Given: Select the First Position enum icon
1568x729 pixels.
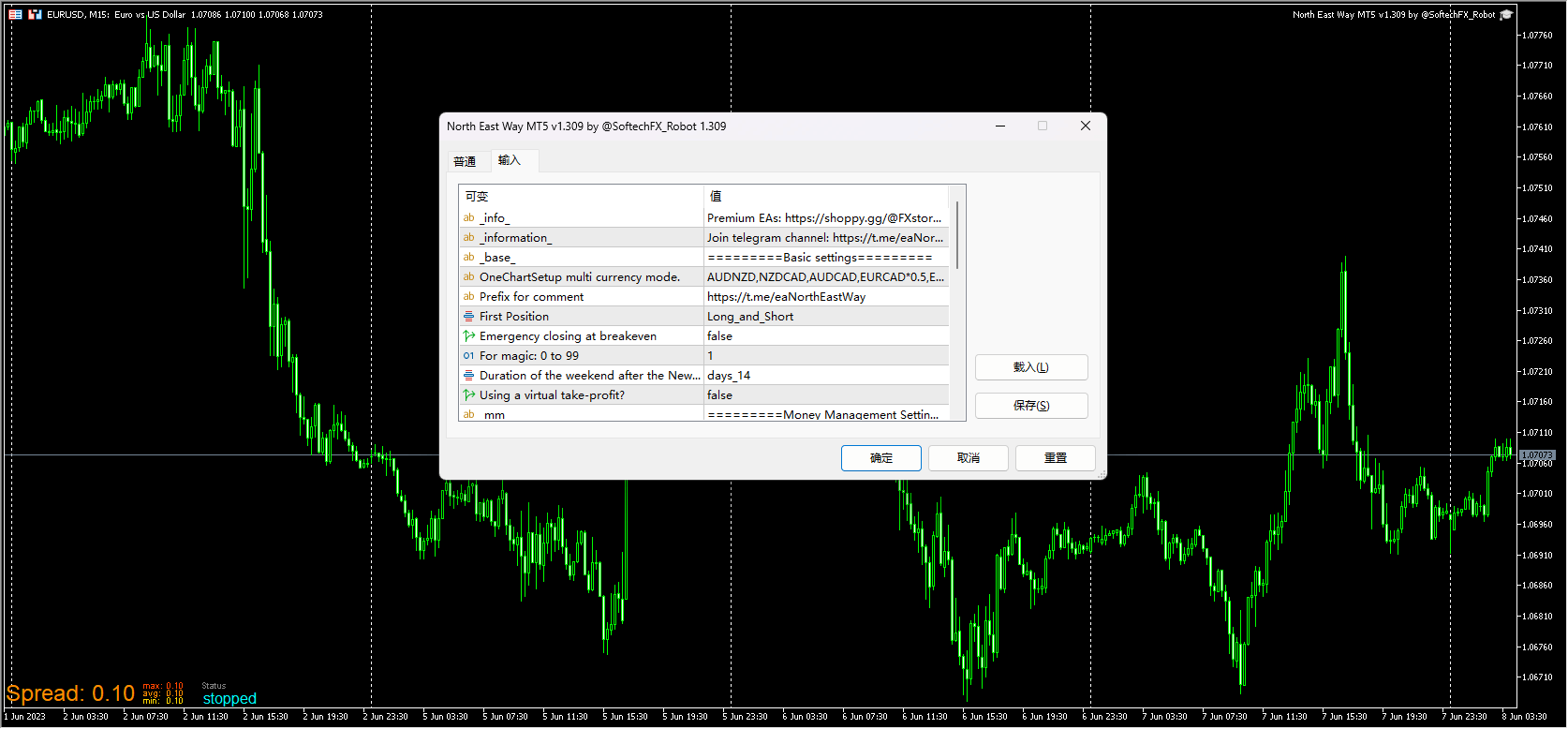Looking at the screenshot, I should [x=468, y=317].
